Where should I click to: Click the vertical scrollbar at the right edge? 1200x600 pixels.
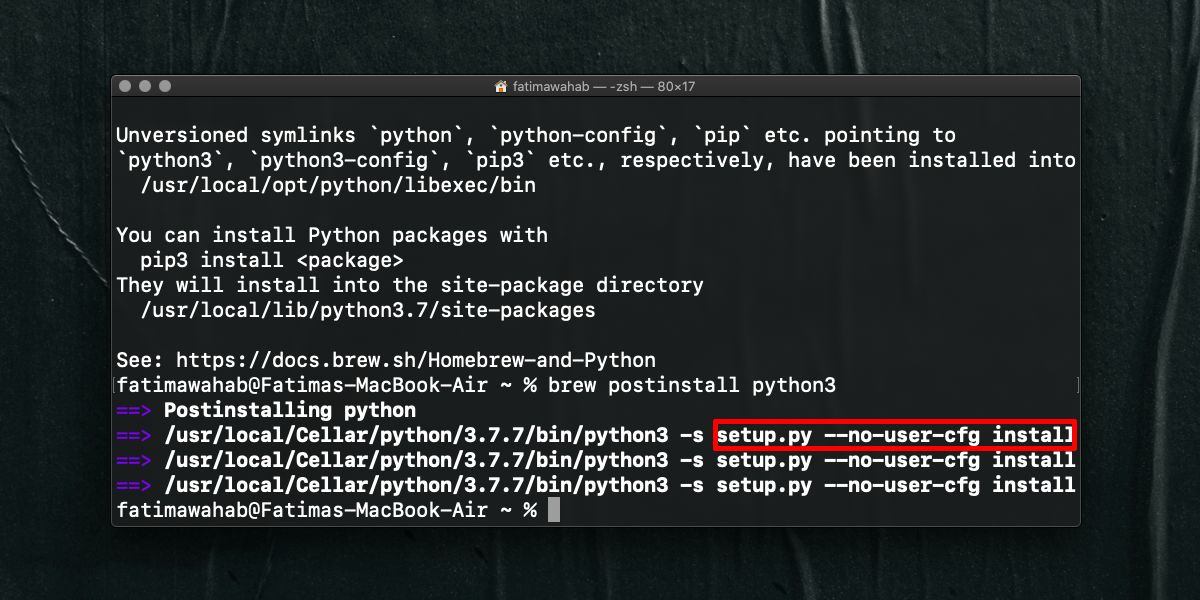tap(1077, 385)
